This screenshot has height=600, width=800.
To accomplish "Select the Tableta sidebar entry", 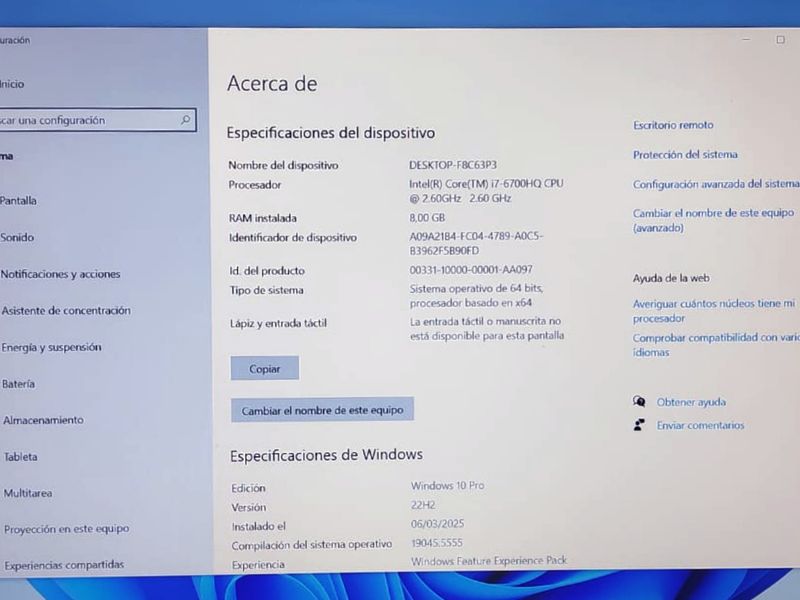I will coord(20,457).
